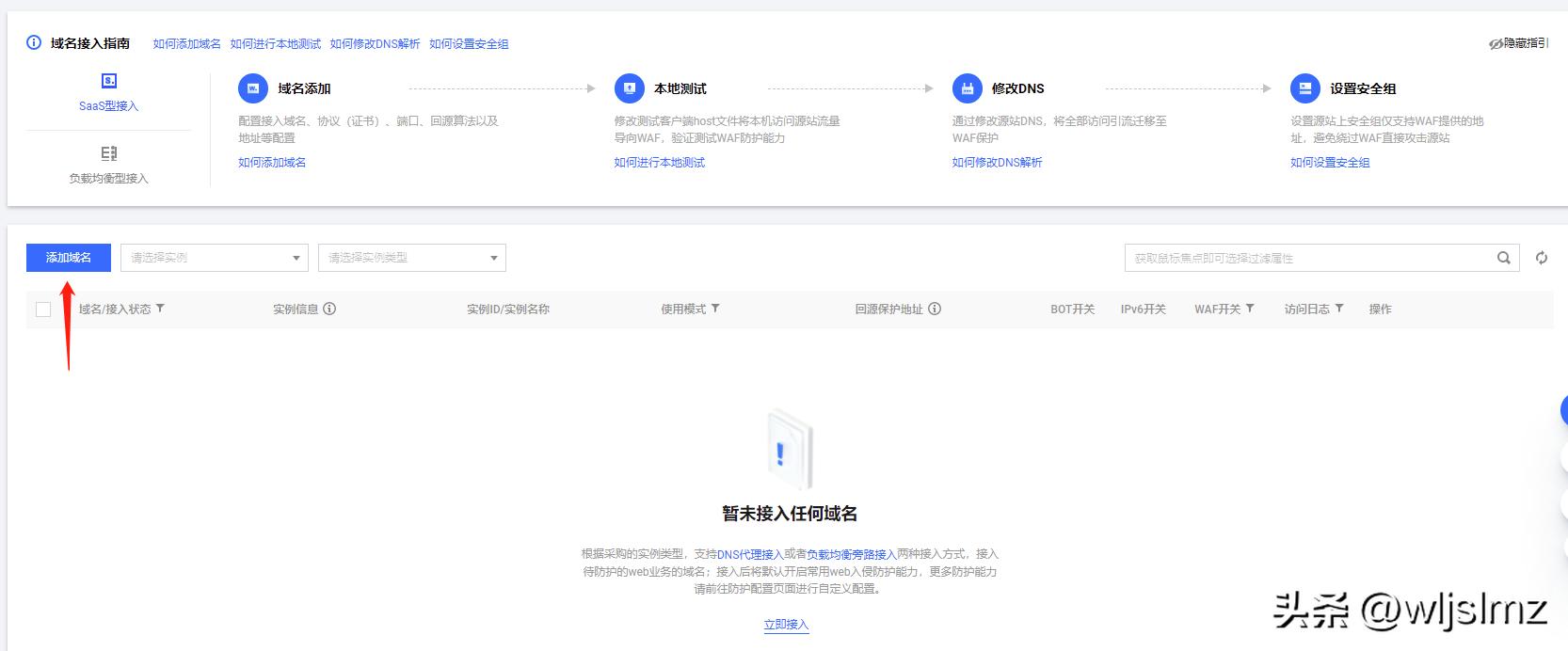
Task: Click the 负载均衡旁路接入 link
Action: [x=851, y=554]
